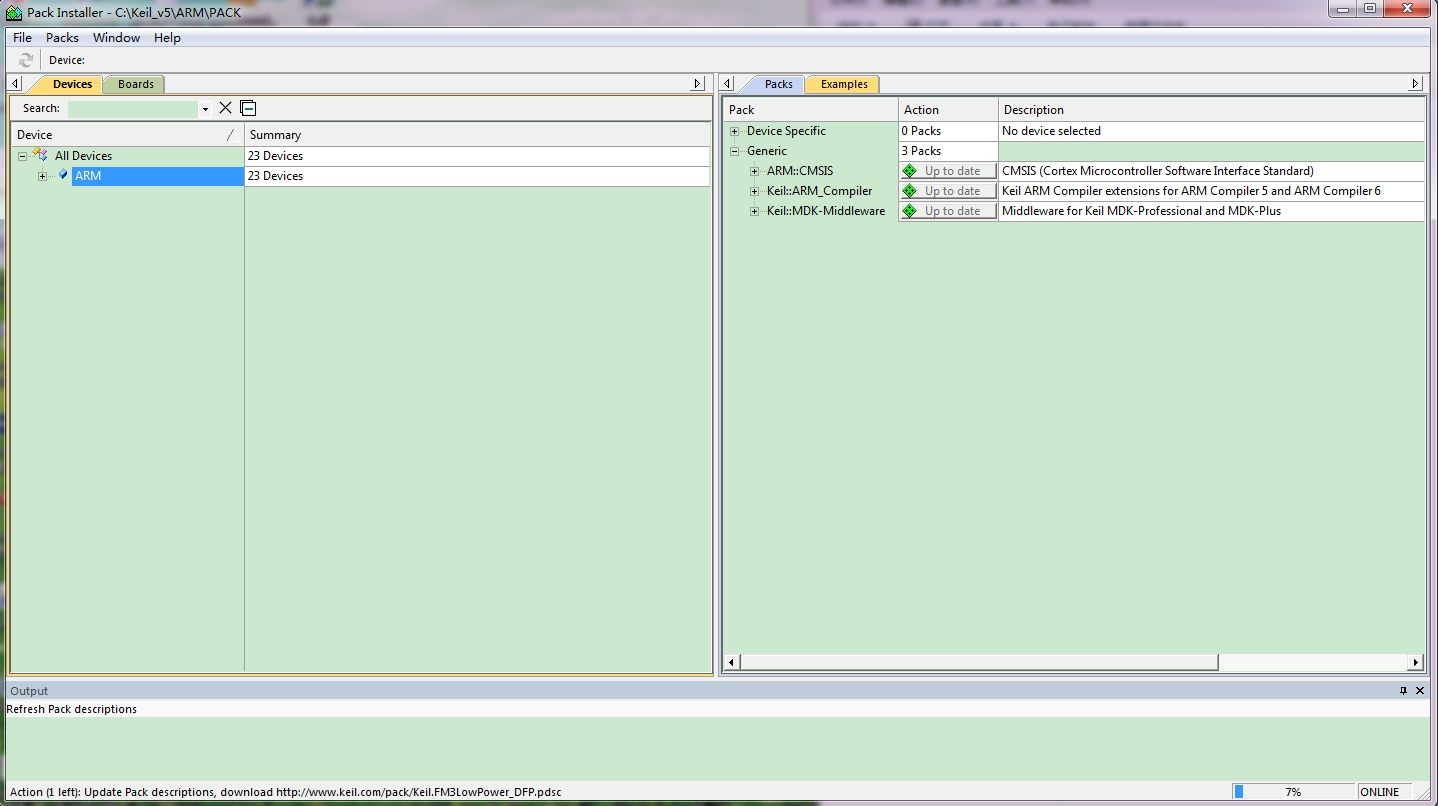Expand the Device Specific packs group
Image resolution: width=1438 pixels, height=806 pixels.
pos(734,131)
